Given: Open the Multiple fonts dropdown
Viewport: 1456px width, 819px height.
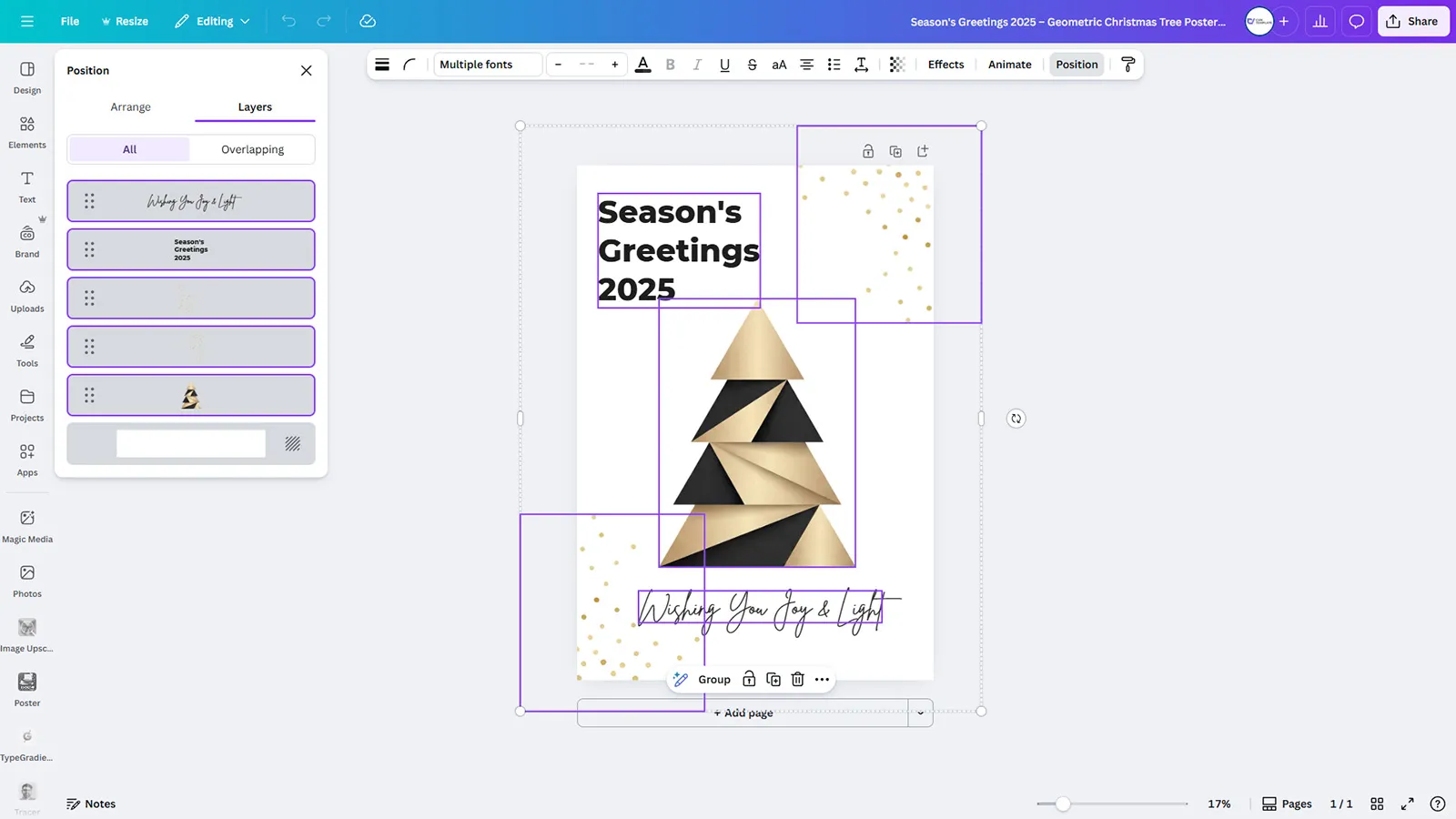Looking at the screenshot, I should point(487,64).
